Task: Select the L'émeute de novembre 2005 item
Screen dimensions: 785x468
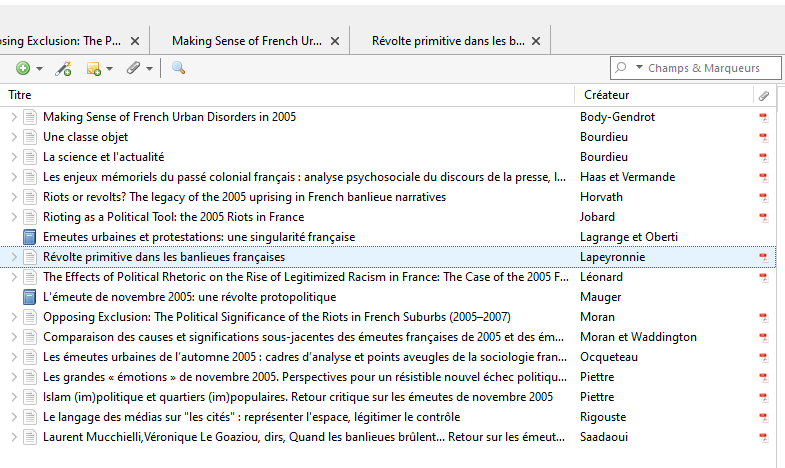Action: [189, 297]
